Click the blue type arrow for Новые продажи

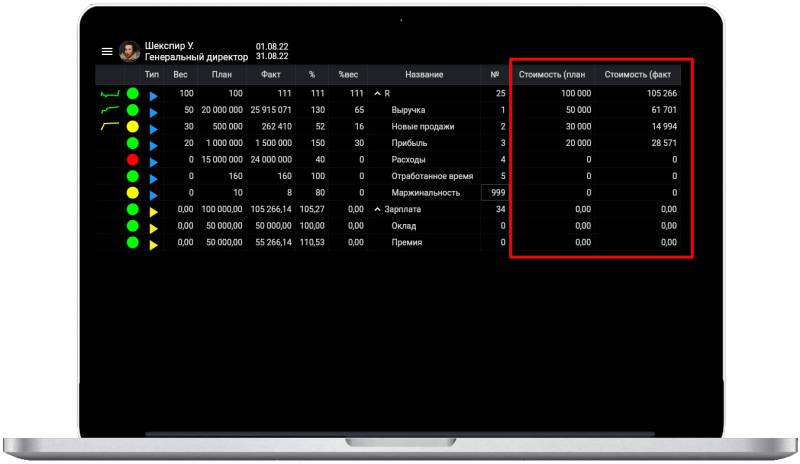154,129
